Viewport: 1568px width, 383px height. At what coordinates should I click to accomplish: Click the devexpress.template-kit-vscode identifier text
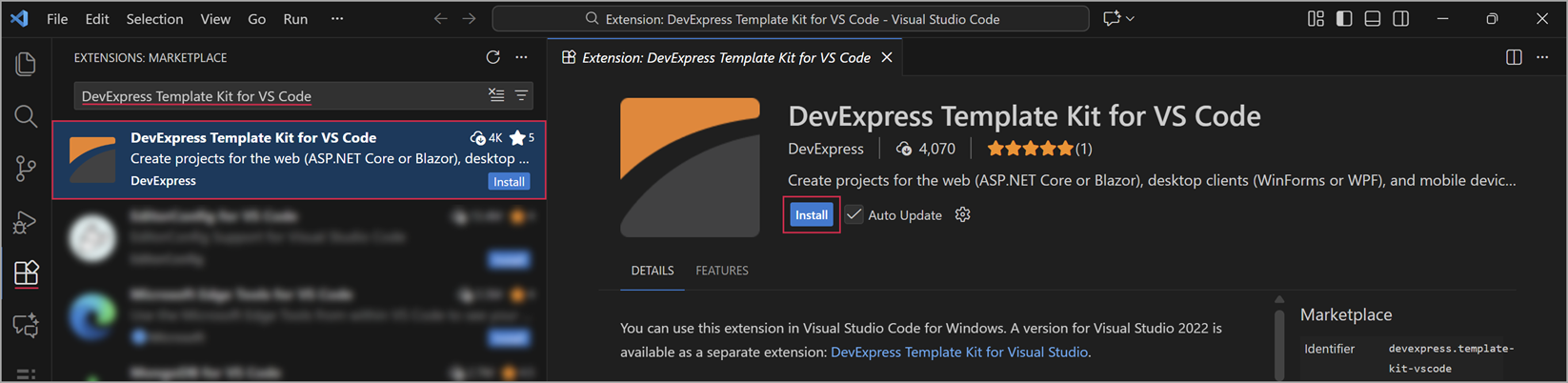coord(1451,358)
